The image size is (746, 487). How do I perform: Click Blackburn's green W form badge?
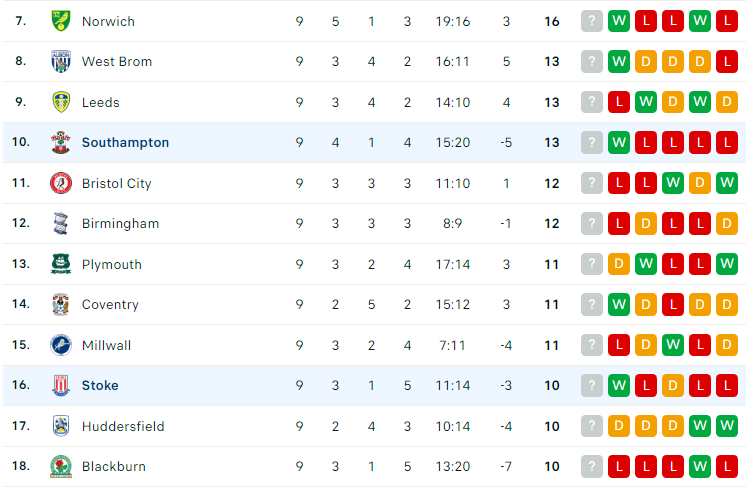700,466
